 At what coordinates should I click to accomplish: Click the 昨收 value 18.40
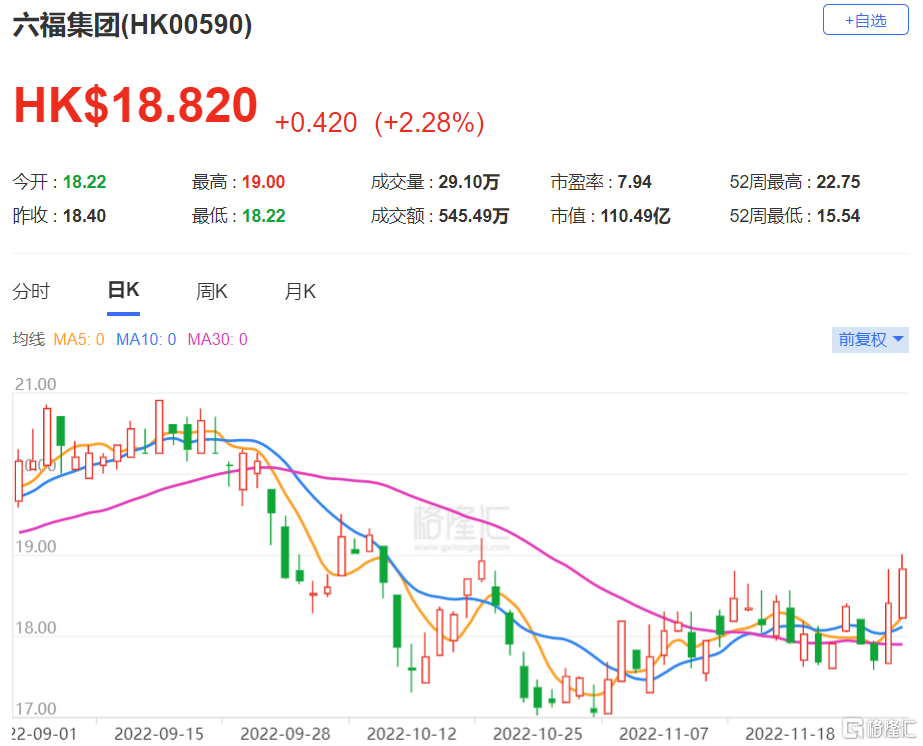coord(84,216)
